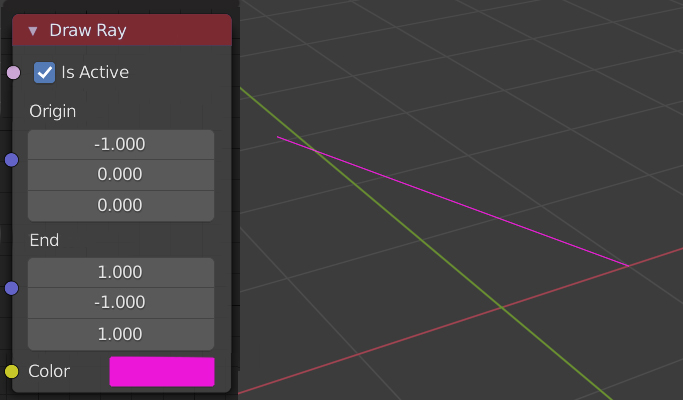683x400 pixels.
Task: Select the Origin Y field showing 0.000
Action: [121, 175]
